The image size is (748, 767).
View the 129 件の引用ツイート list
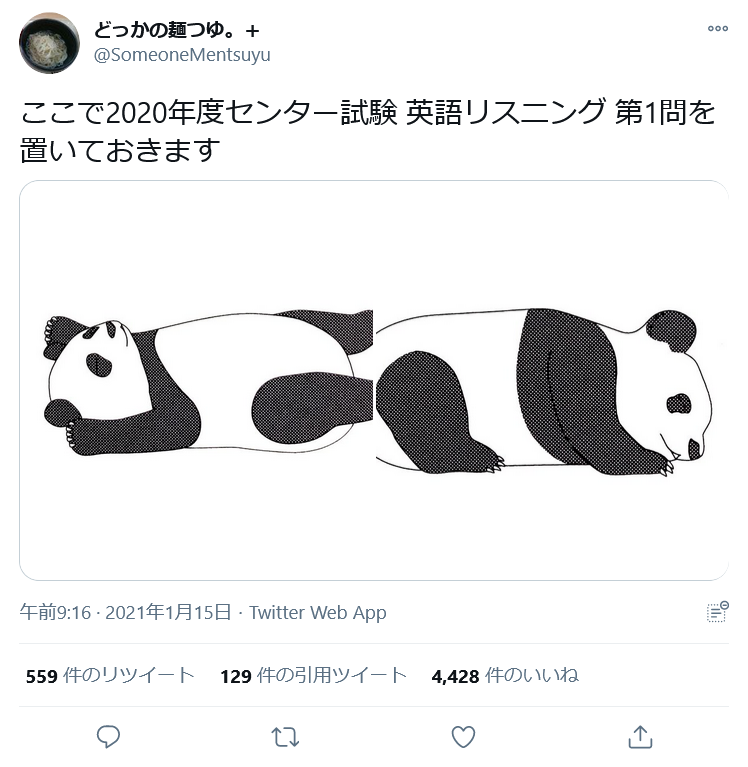[x=313, y=675]
